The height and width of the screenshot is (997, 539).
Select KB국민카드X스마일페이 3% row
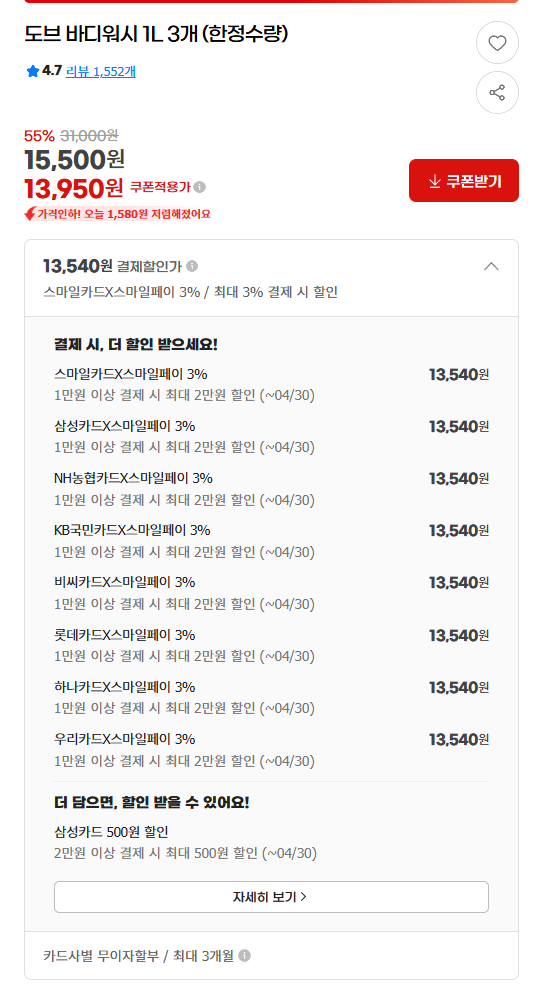coord(271,540)
